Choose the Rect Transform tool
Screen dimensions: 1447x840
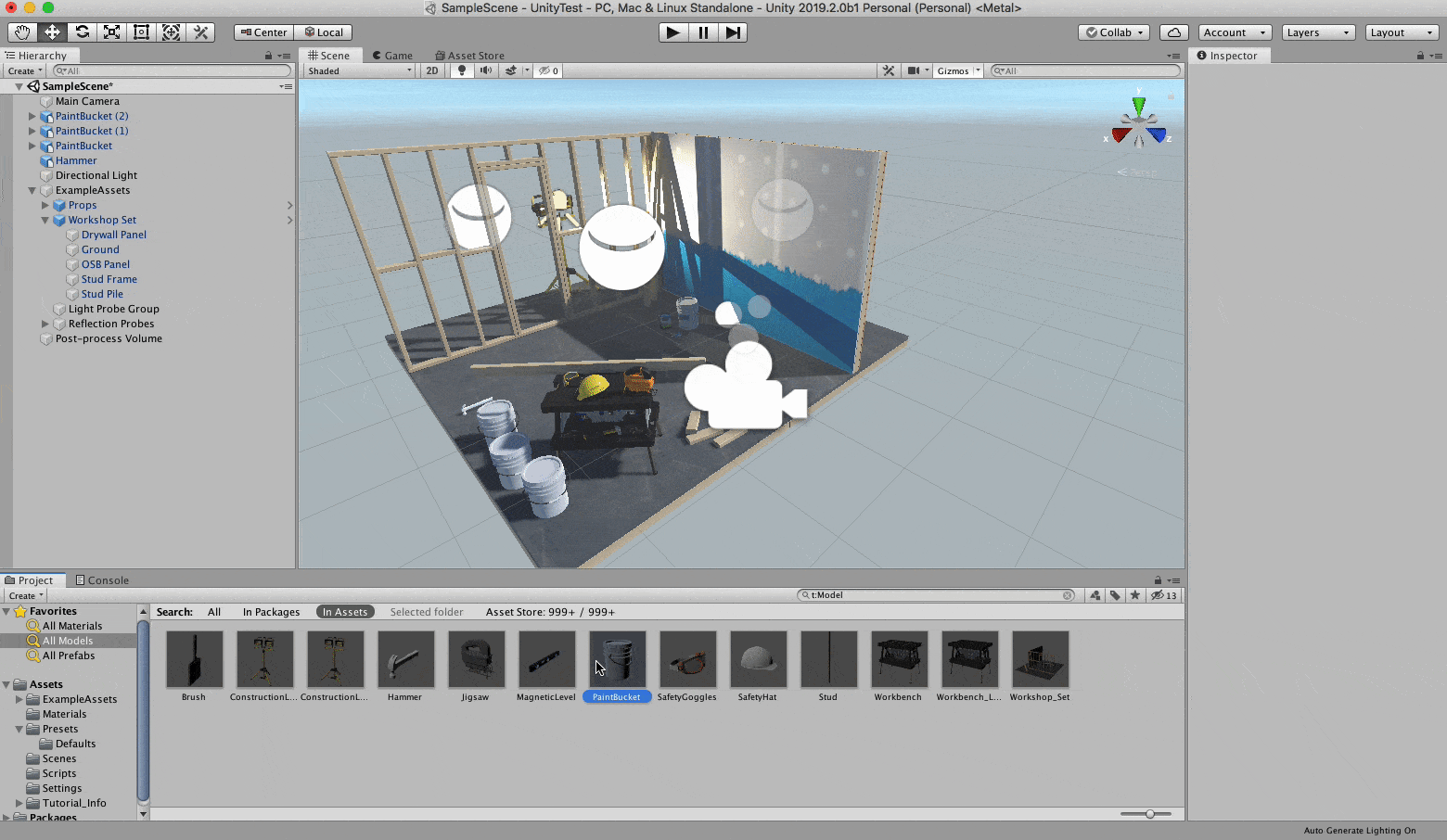(x=141, y=32)
